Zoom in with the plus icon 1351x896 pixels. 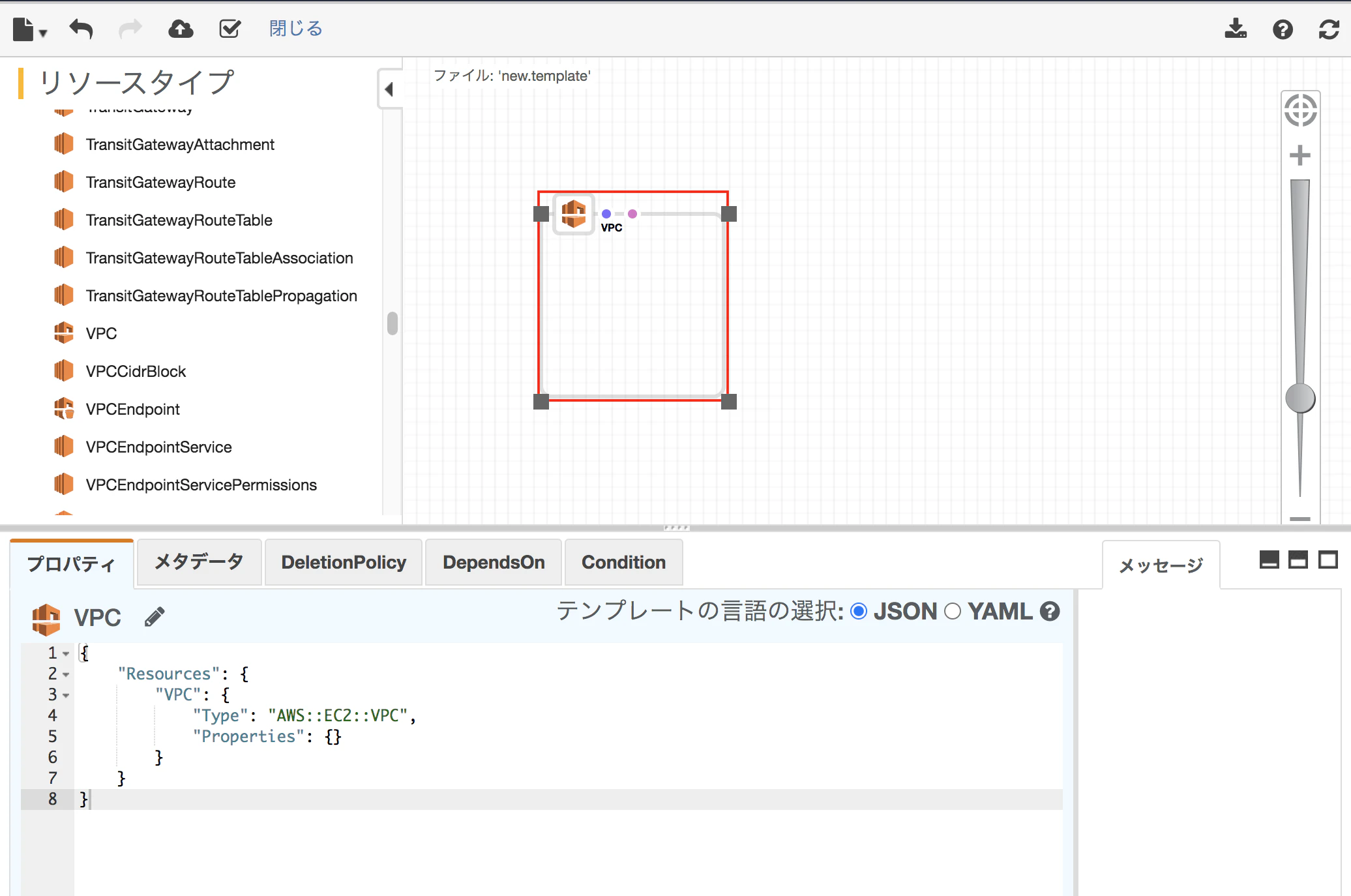[x=1300, y=155]
